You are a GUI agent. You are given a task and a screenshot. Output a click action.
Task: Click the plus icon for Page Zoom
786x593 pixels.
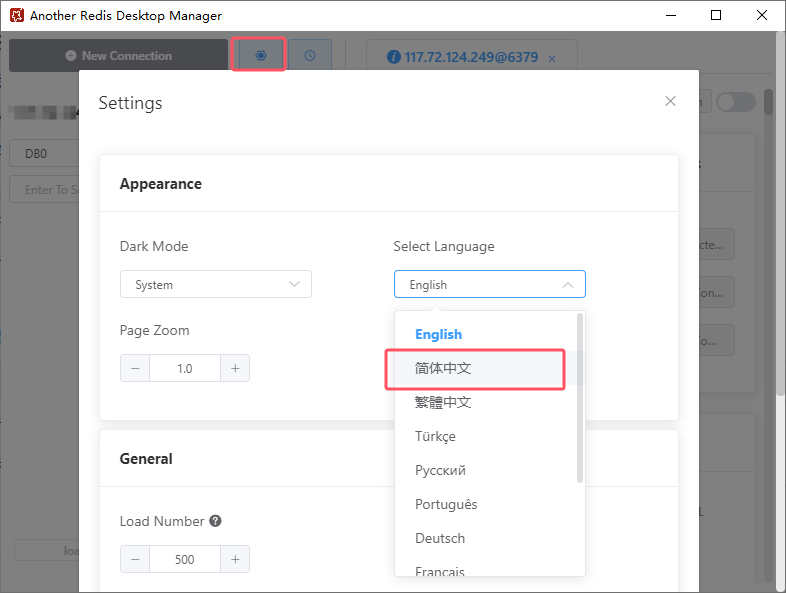[235, 368]
